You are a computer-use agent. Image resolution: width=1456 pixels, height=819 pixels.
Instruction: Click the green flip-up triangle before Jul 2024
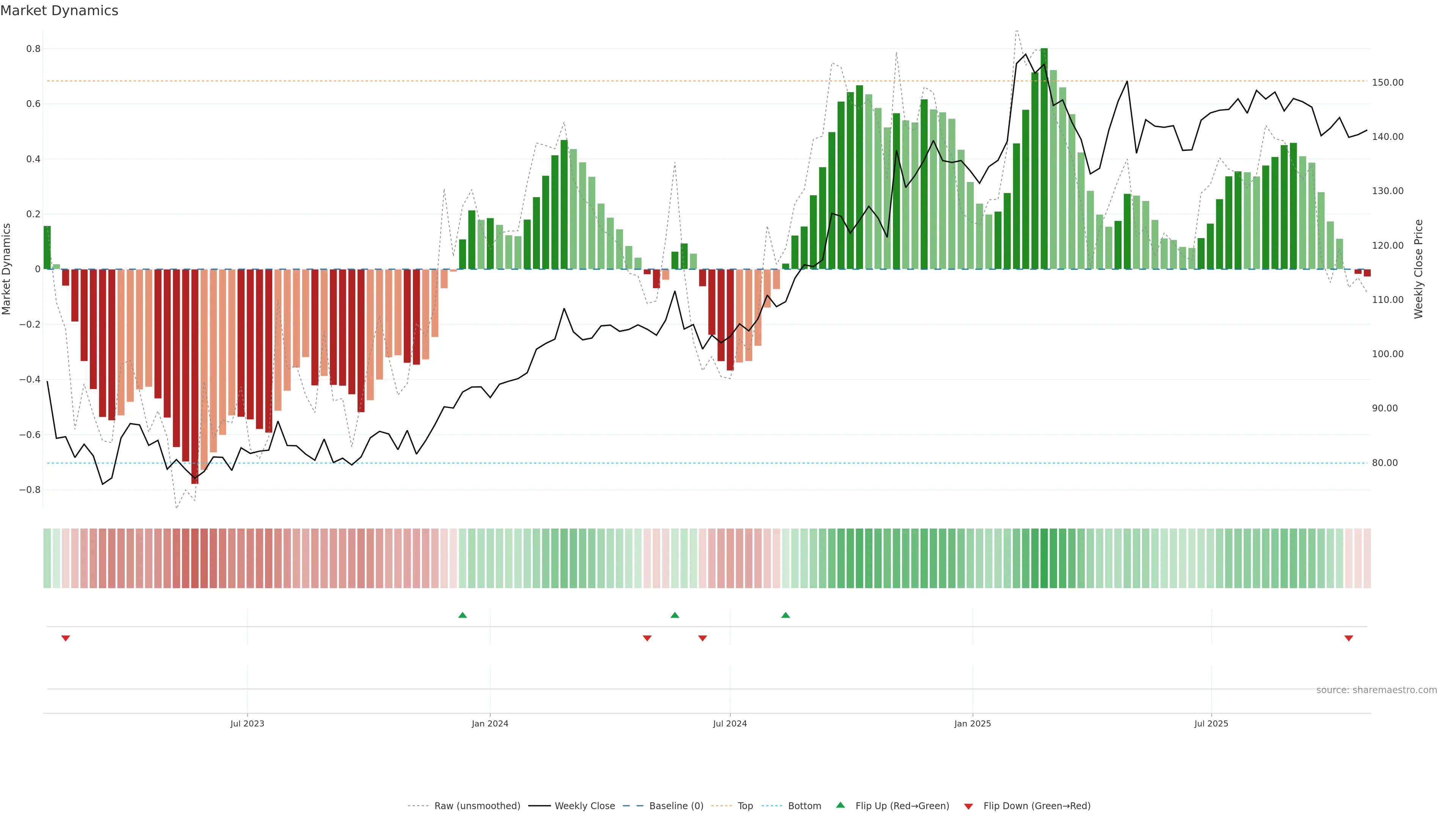pos(674,615)
